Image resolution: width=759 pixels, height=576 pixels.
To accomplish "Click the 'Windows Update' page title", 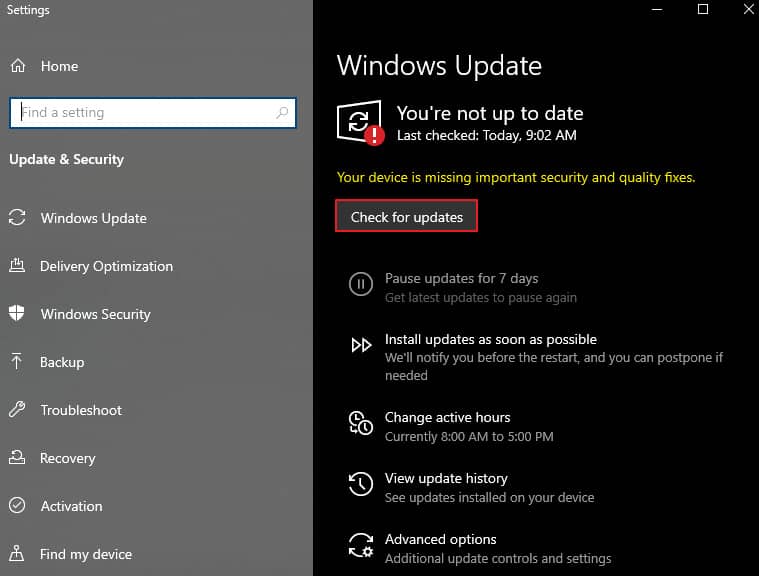I will (x=439, y=65).
